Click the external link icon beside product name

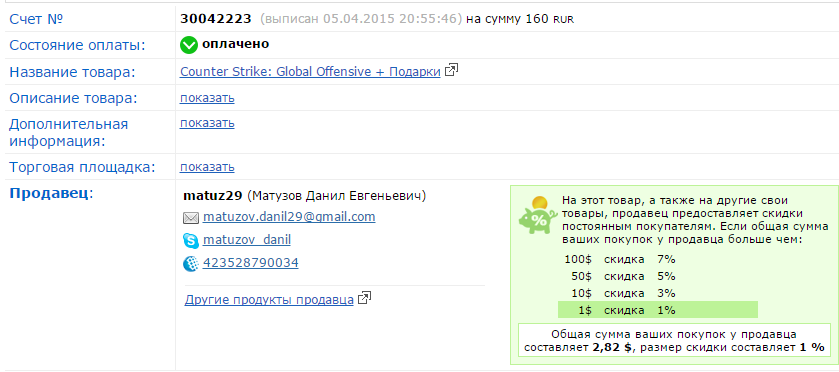click(452, 70)
